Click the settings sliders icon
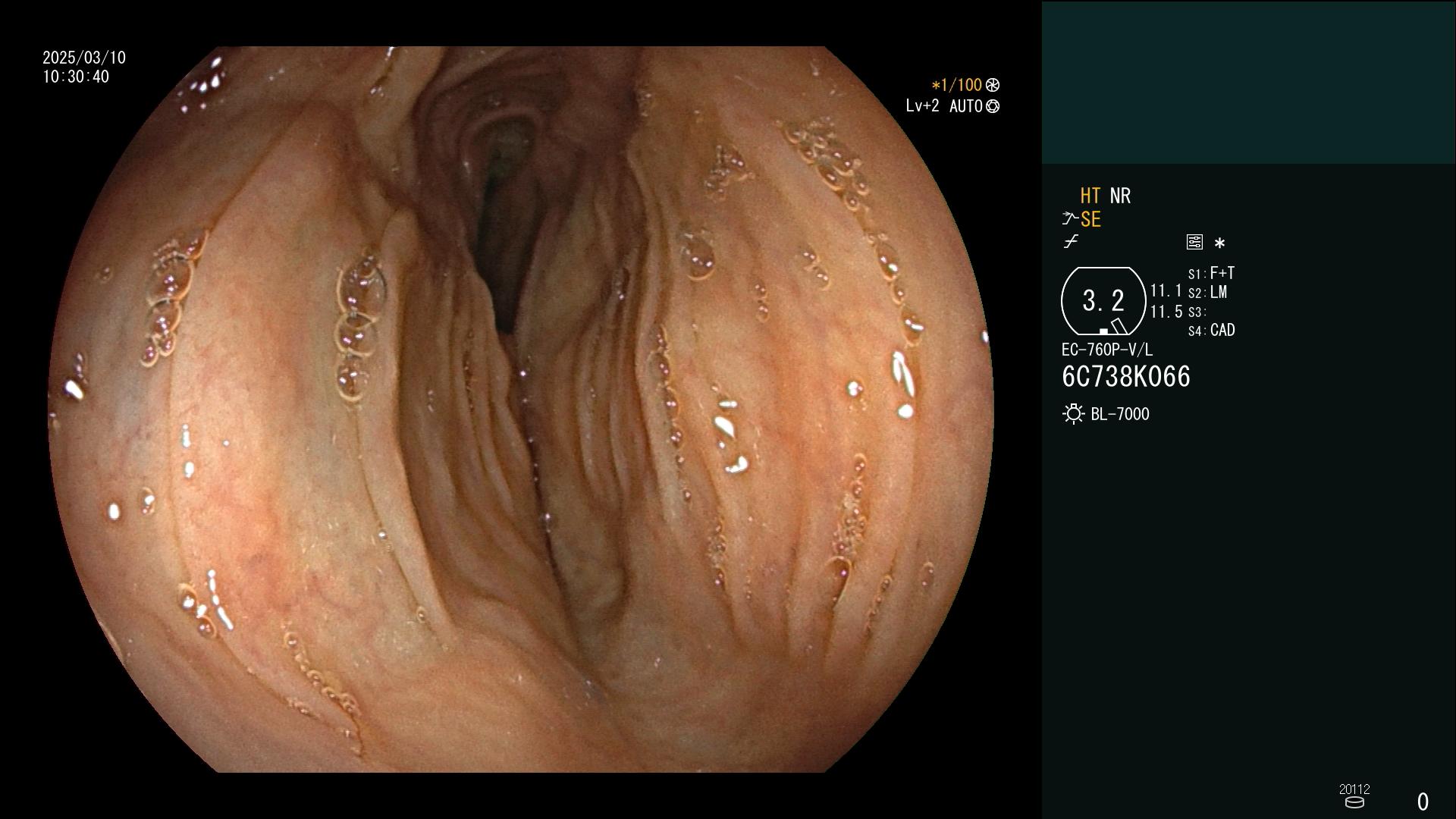 pyautogui.click(x=1194, y=242)
